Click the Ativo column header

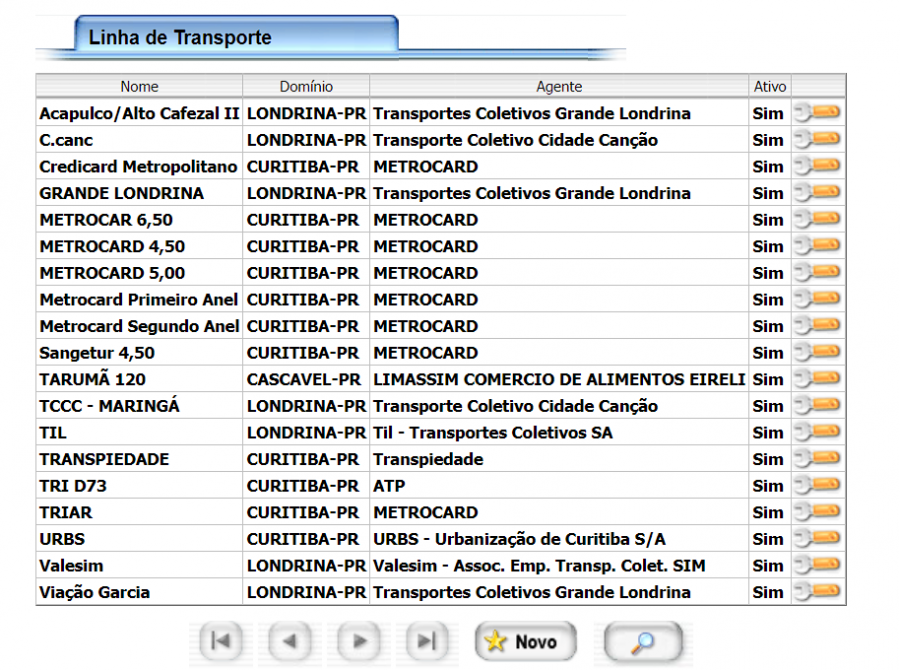(x=770, y=87)
